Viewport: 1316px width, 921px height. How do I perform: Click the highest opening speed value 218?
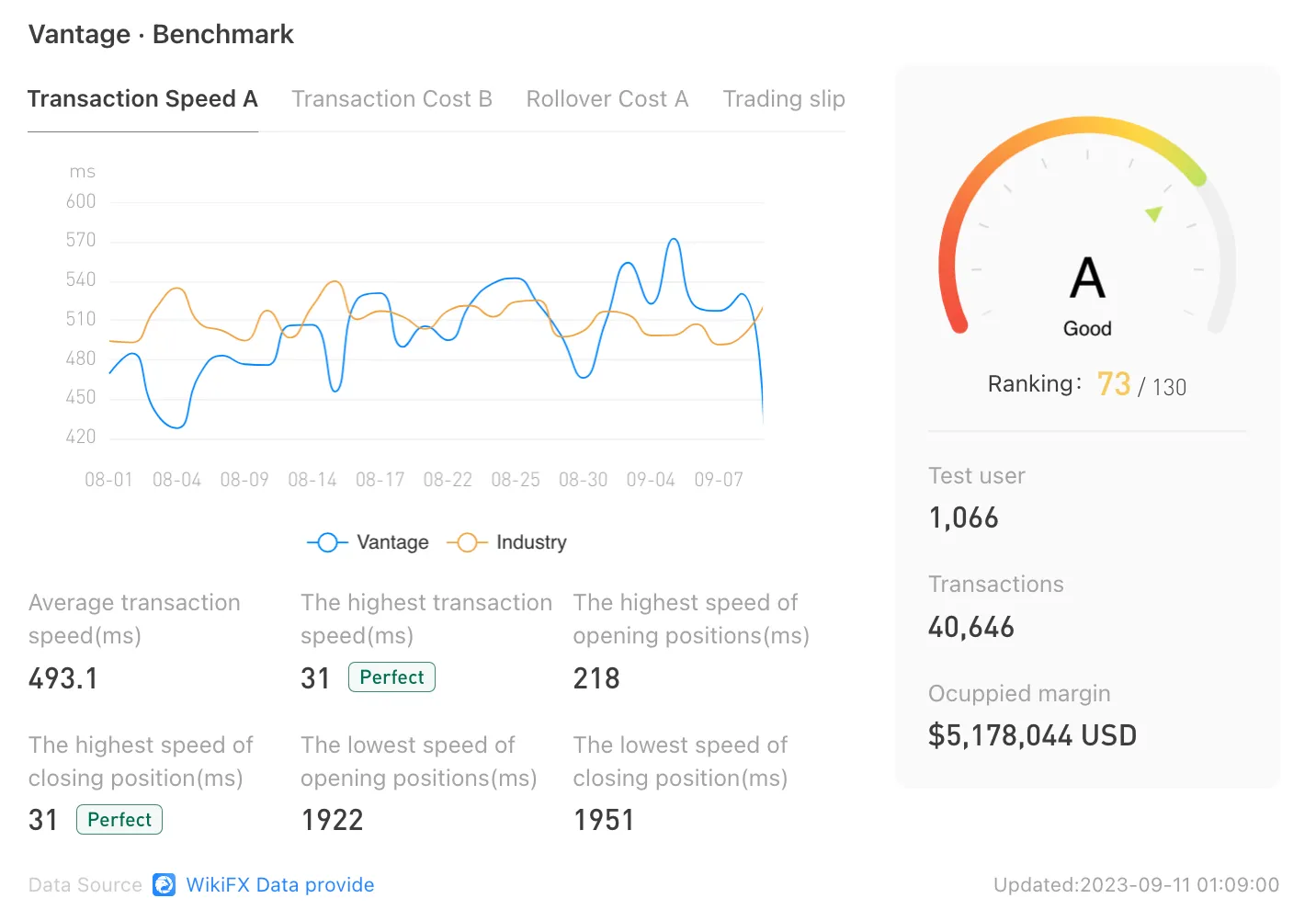point(596,678)
